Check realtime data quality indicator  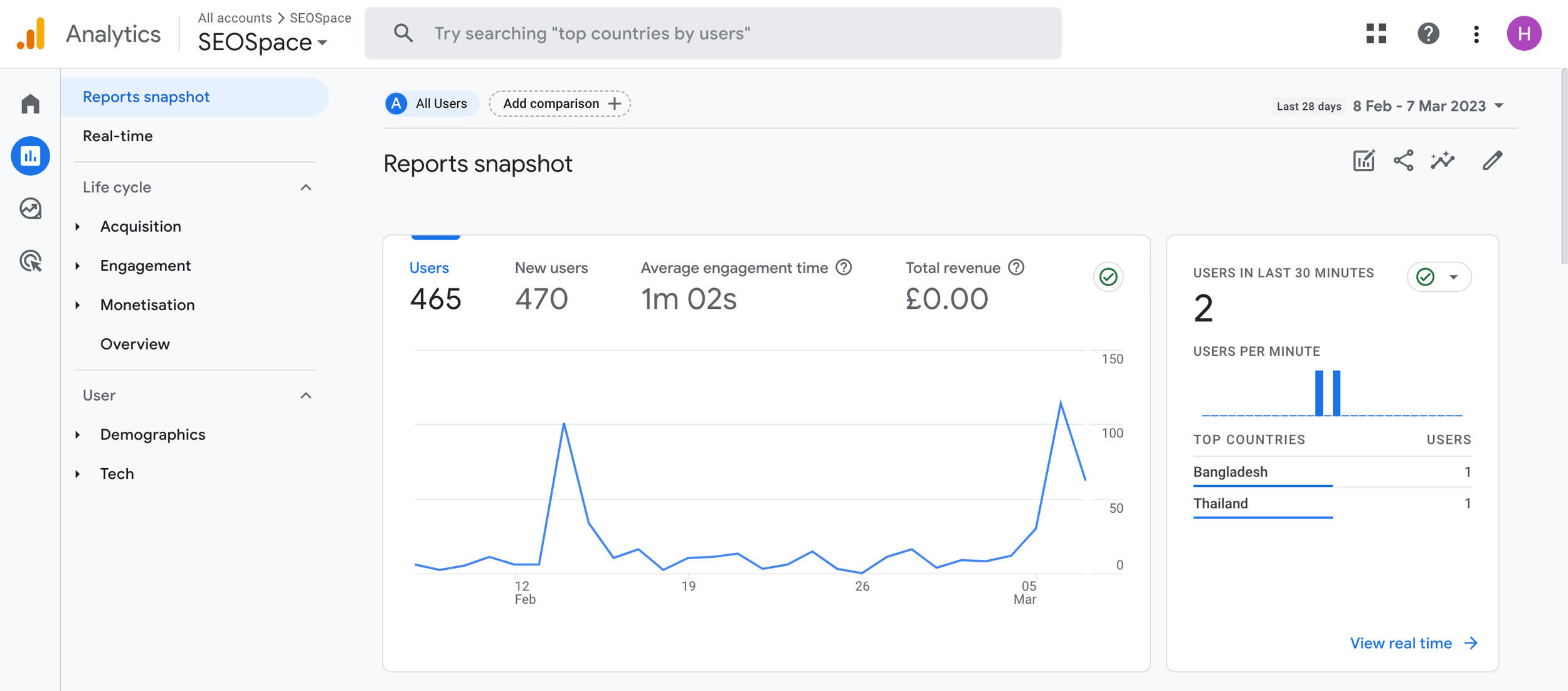click(x=1424, y=276)
